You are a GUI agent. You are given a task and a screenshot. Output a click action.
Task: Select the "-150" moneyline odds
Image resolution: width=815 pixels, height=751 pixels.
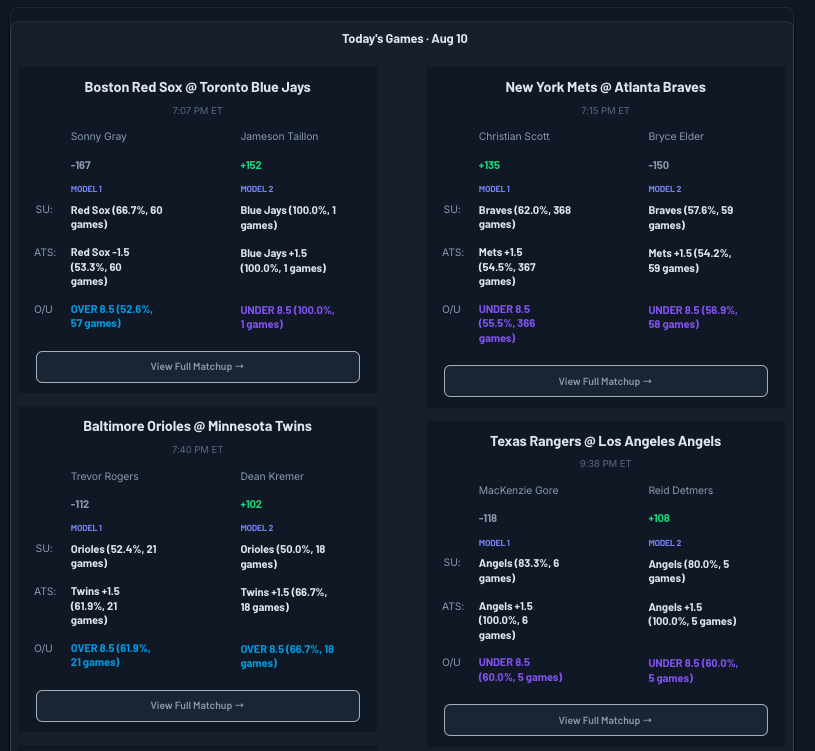[659, 165]
